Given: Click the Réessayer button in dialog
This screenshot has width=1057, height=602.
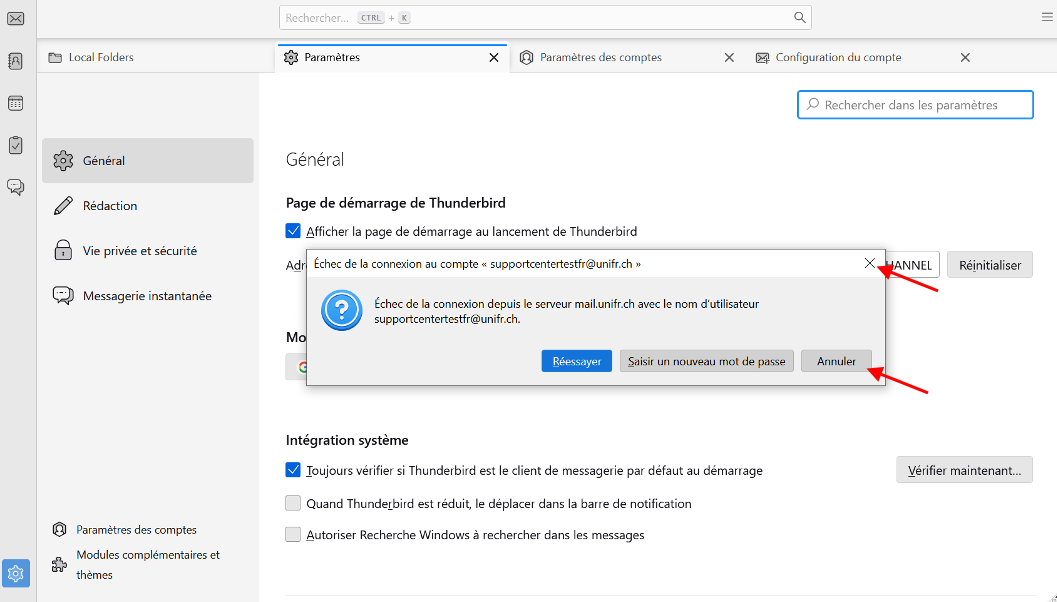Looking at the screenshot, I should click(x=576, y=361).
